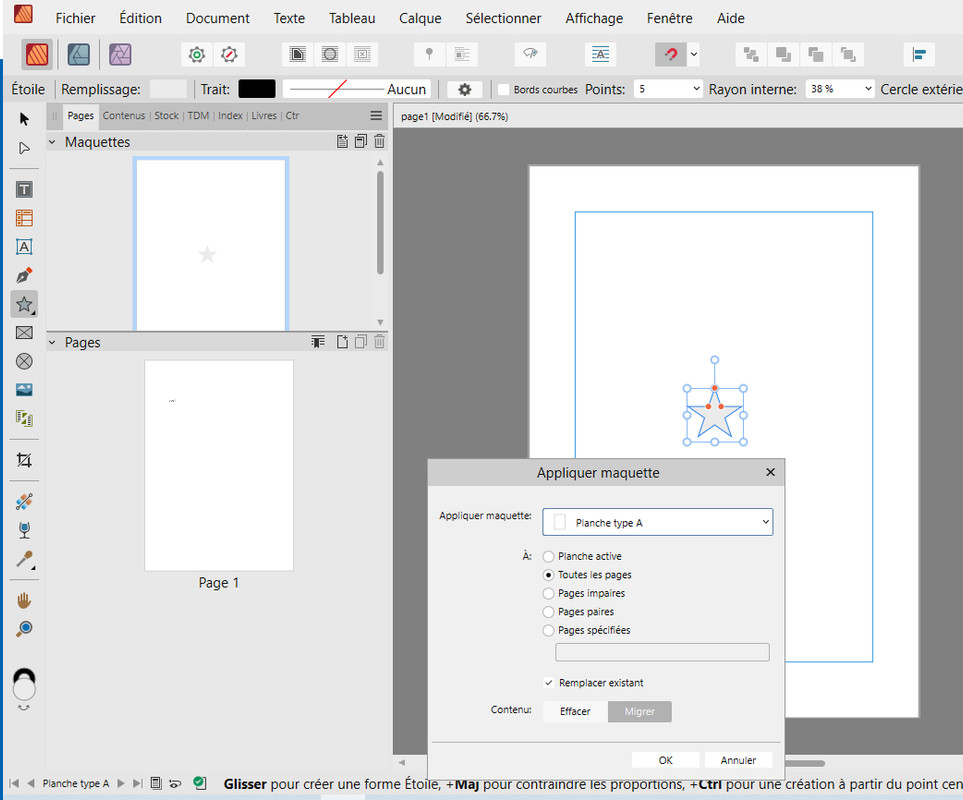Select the Zoom magnifier tool

point(24,629)
